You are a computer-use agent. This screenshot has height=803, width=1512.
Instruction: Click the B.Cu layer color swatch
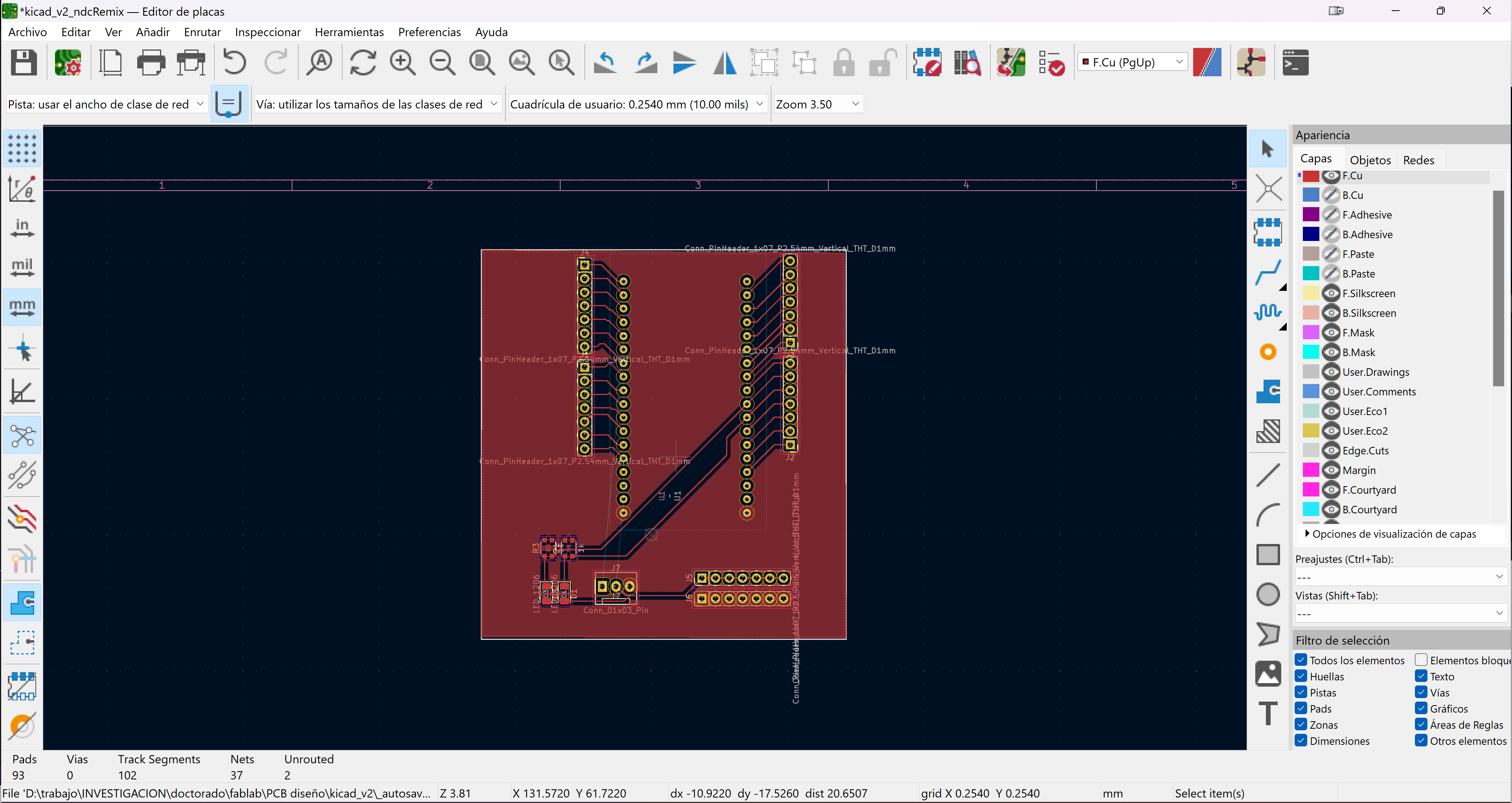pos(1311,195)
